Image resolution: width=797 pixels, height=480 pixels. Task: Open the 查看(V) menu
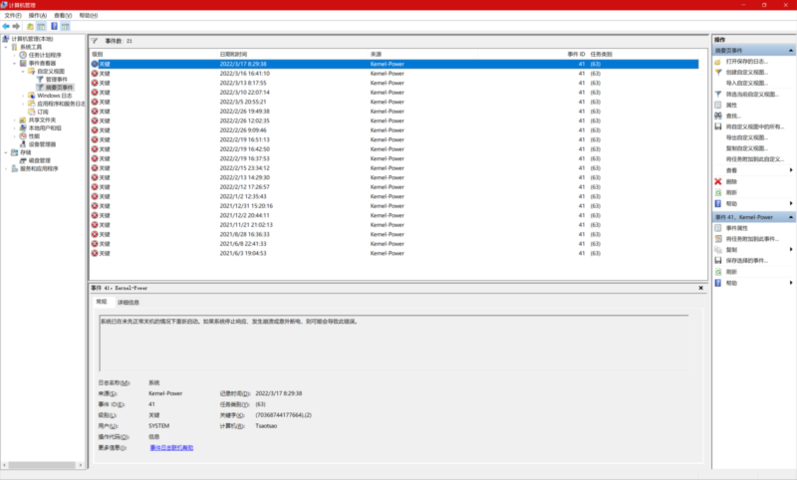point(62,16)
